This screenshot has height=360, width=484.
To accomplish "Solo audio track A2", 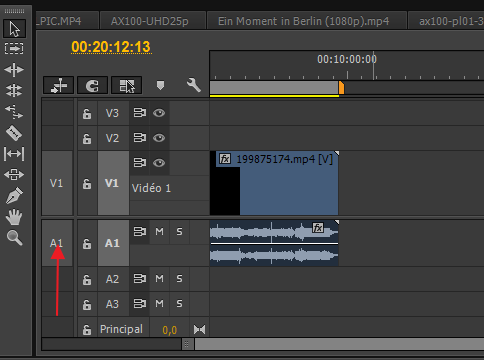I will point(179,278).
